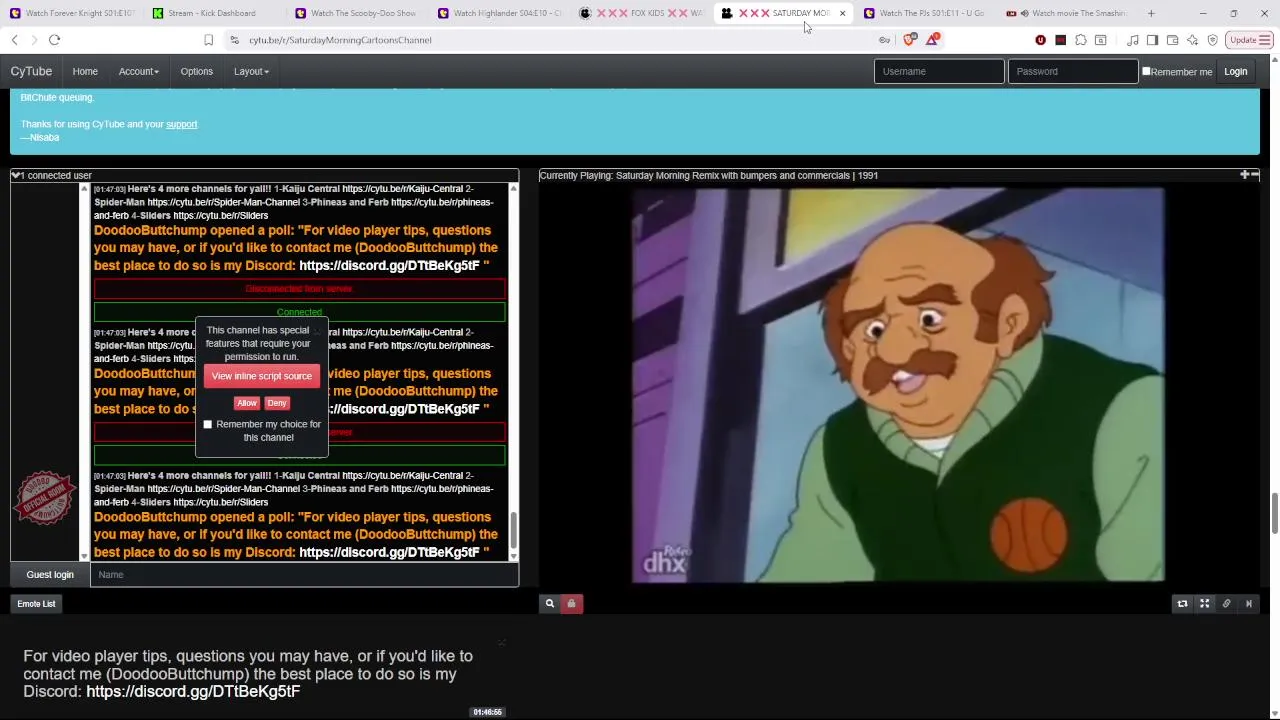Open the music note media control icon

[x=1132, y=40]
